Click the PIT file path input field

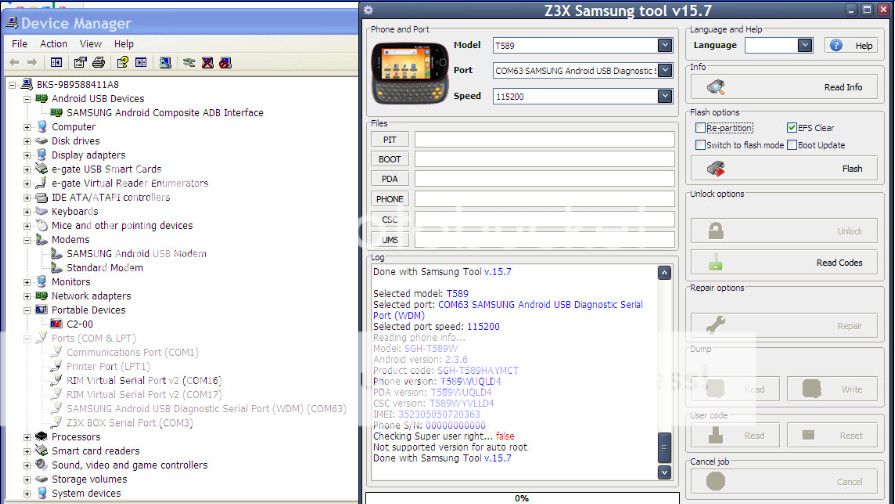click(x=545, y=140)
